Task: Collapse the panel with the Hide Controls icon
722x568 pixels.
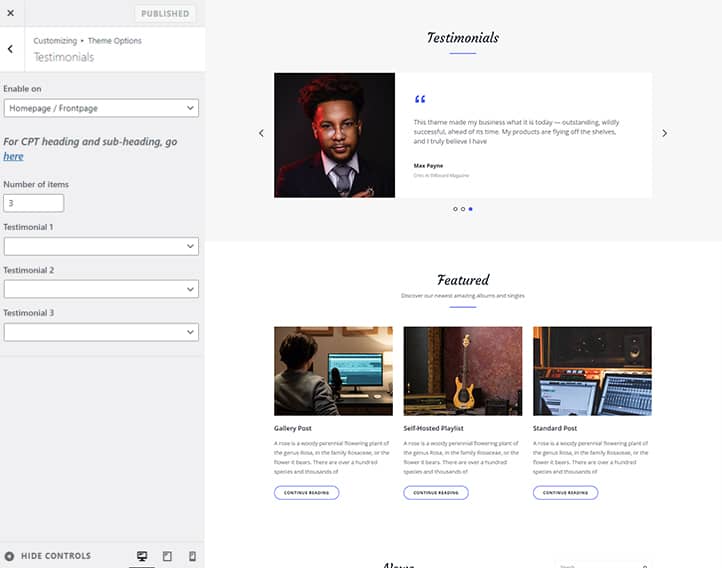Action: click(x=9, y=556)
